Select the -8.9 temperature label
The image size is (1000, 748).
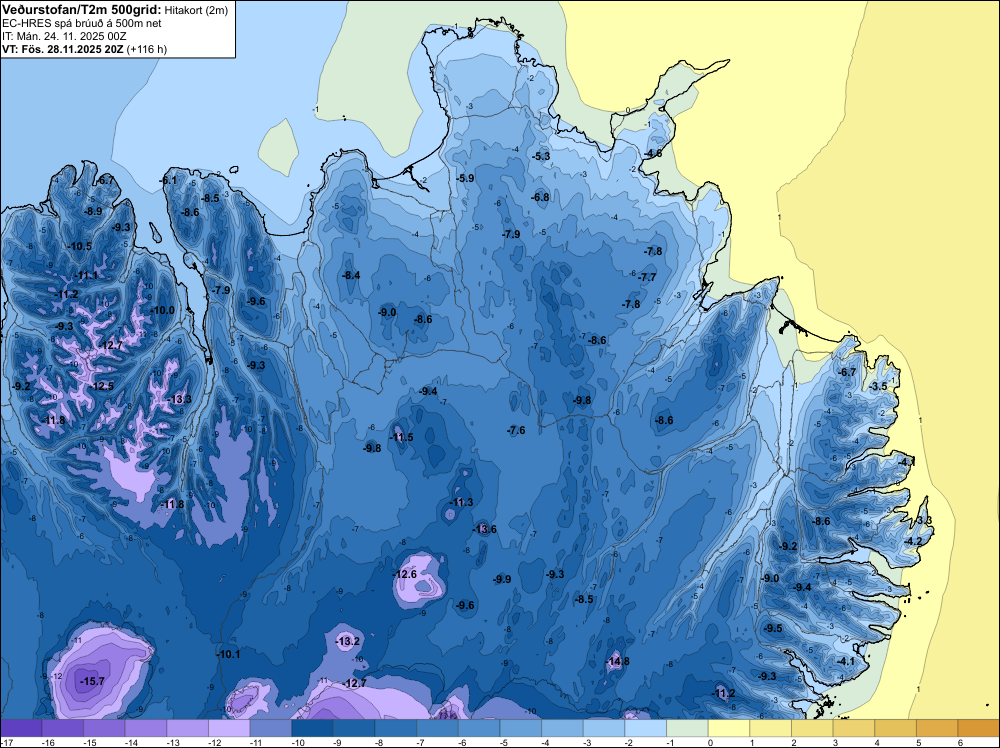pyautogui.click(x=92, y=211)
